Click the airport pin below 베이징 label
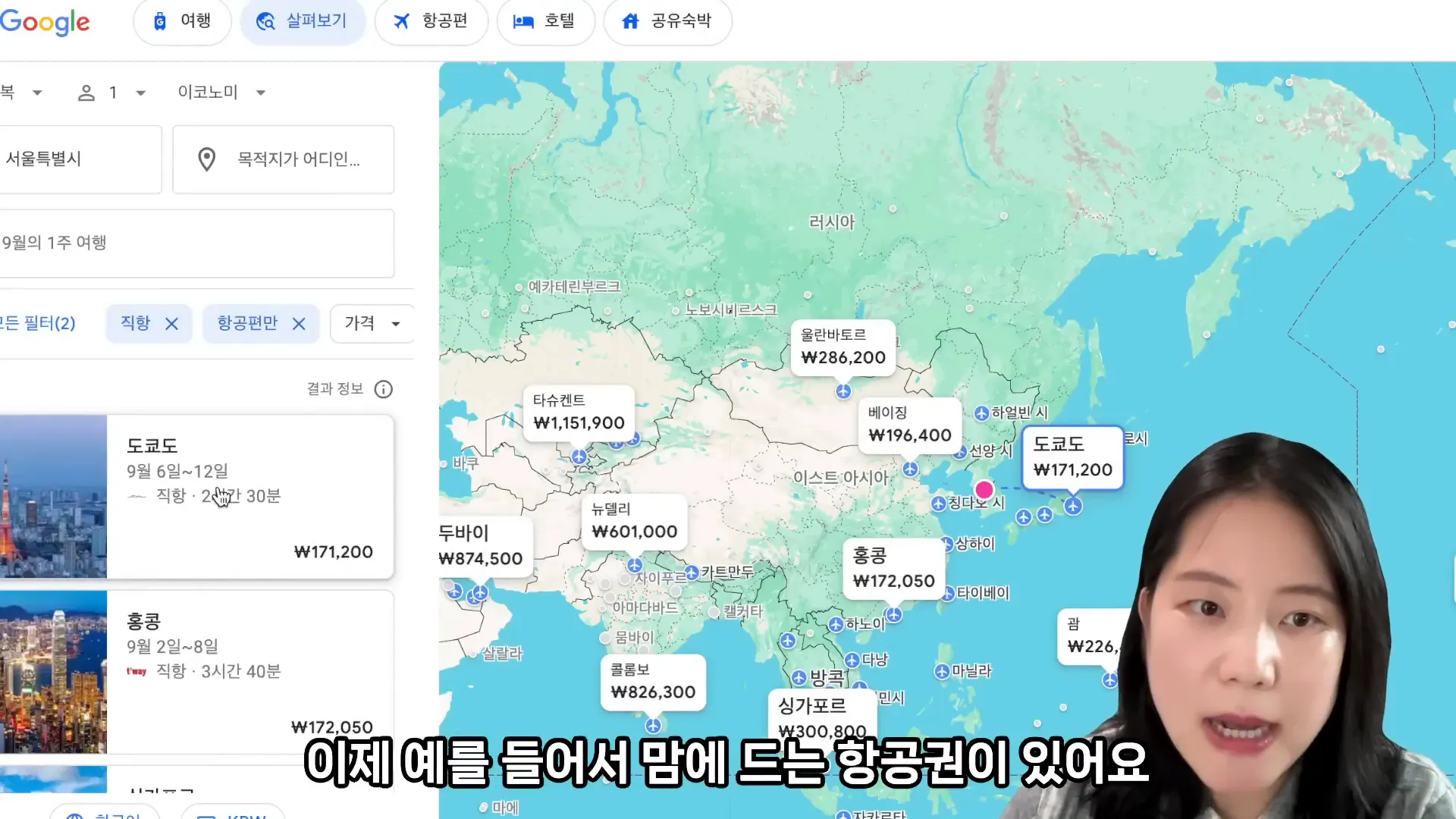 tap(910, 469)
